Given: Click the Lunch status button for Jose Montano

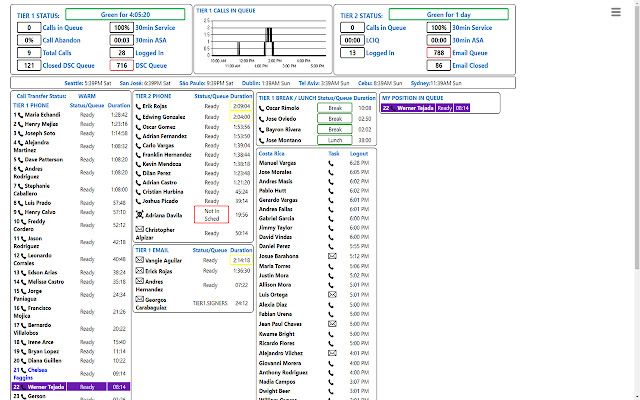Looking at the screenshot, I should coord(335,141).
